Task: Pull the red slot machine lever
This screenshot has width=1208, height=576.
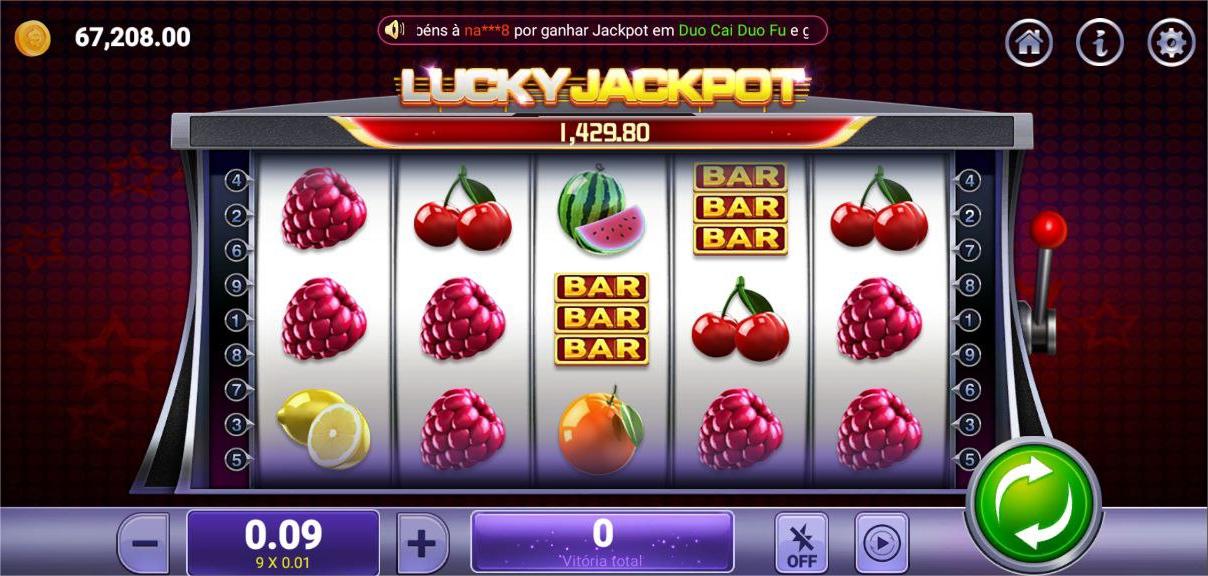Action: [x=1046, y=280]
